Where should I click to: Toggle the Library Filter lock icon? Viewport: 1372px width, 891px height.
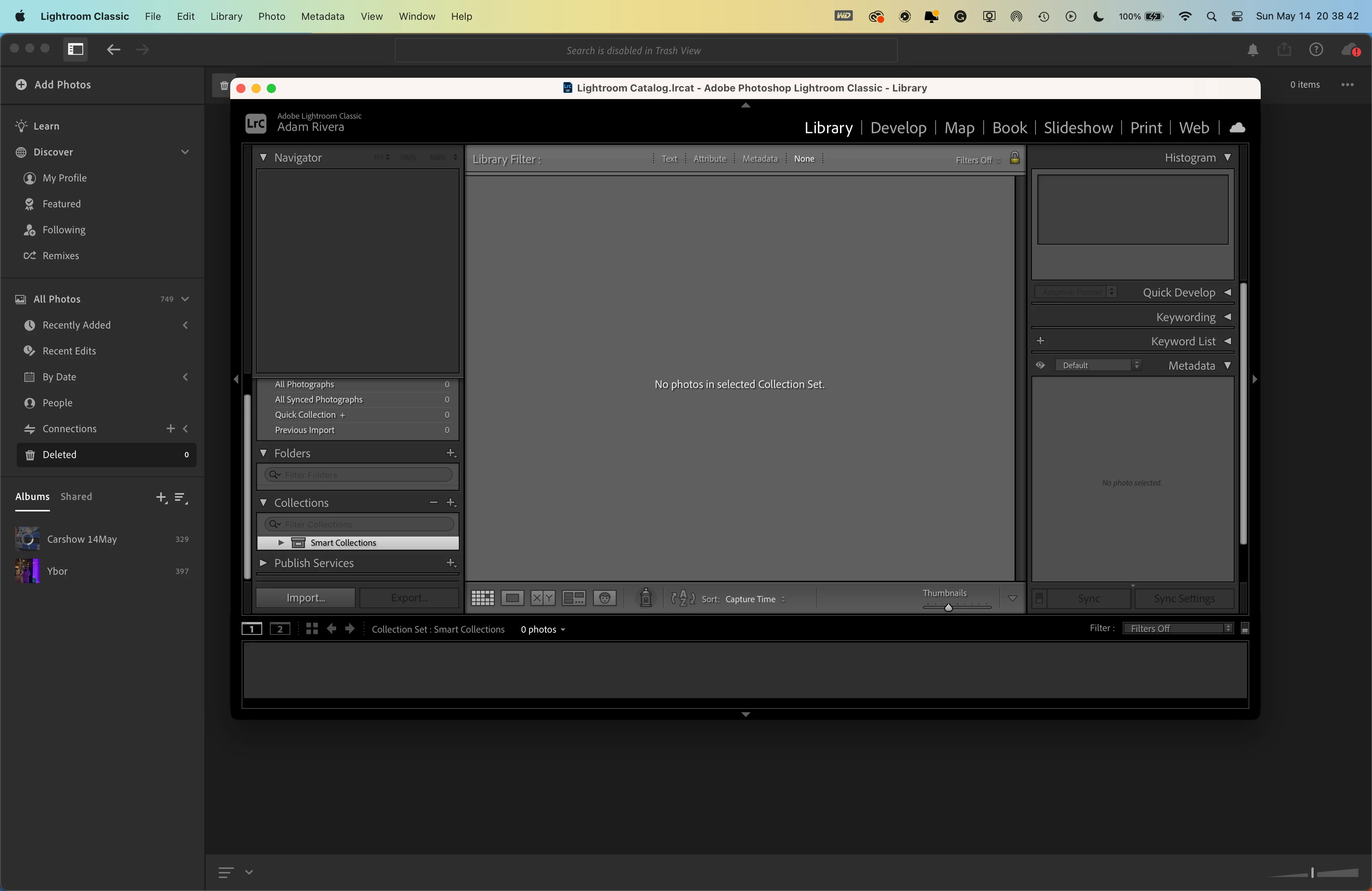coord(1015,158)
